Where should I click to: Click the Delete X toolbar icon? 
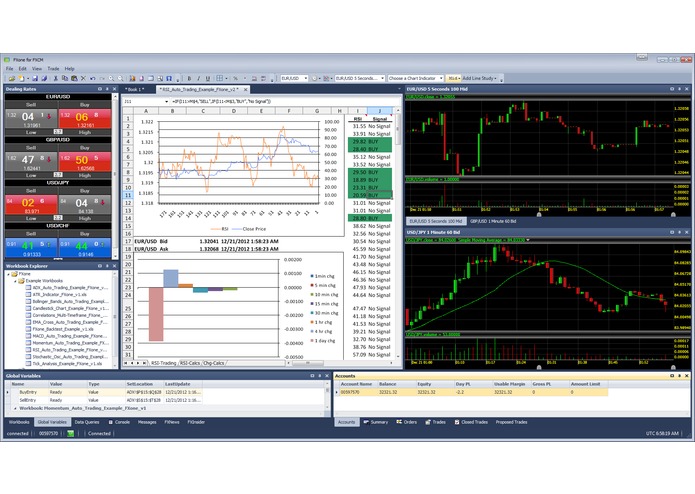(83, 78)
